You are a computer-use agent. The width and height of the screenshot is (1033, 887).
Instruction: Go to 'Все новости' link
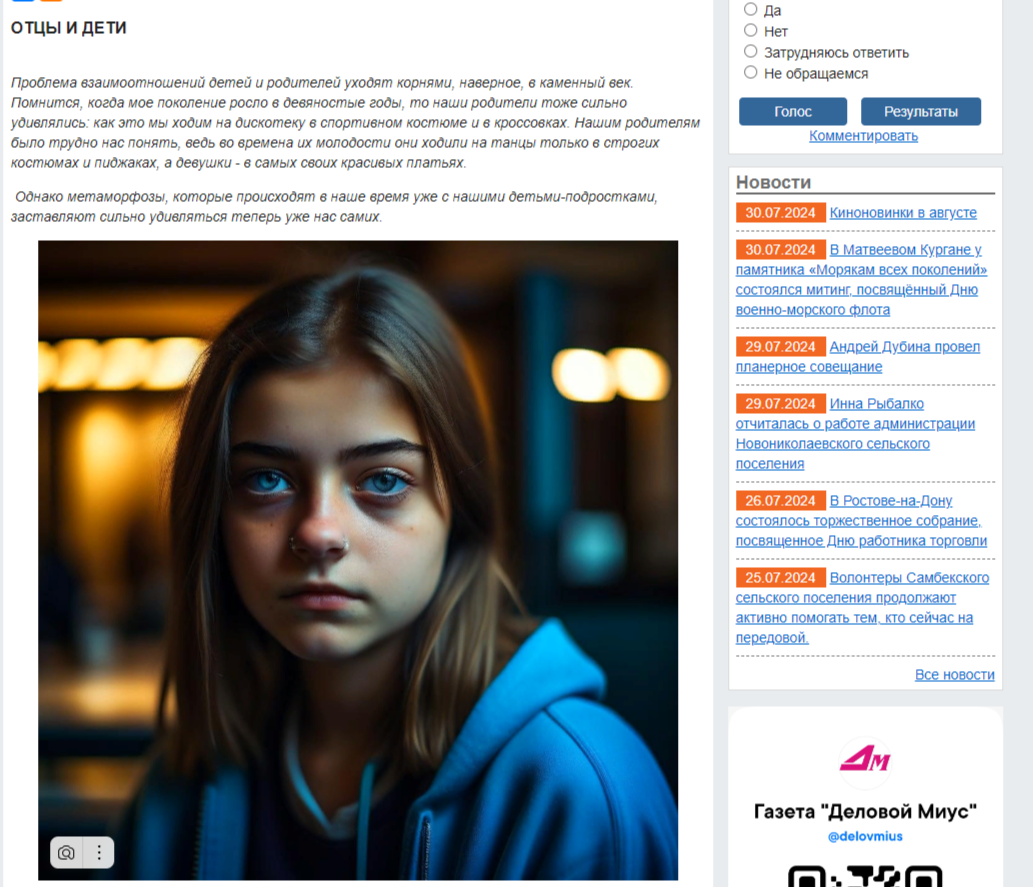(955, 675)
